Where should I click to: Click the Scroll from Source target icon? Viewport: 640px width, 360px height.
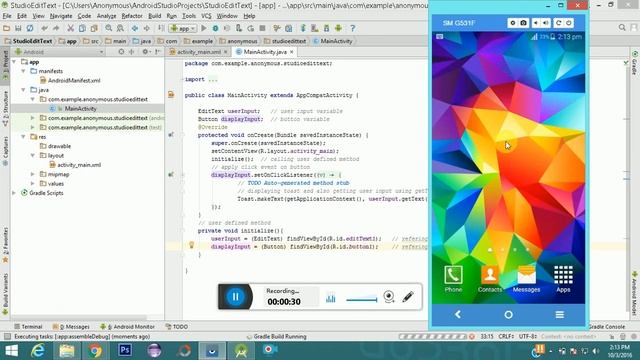[x=121, y=52]
